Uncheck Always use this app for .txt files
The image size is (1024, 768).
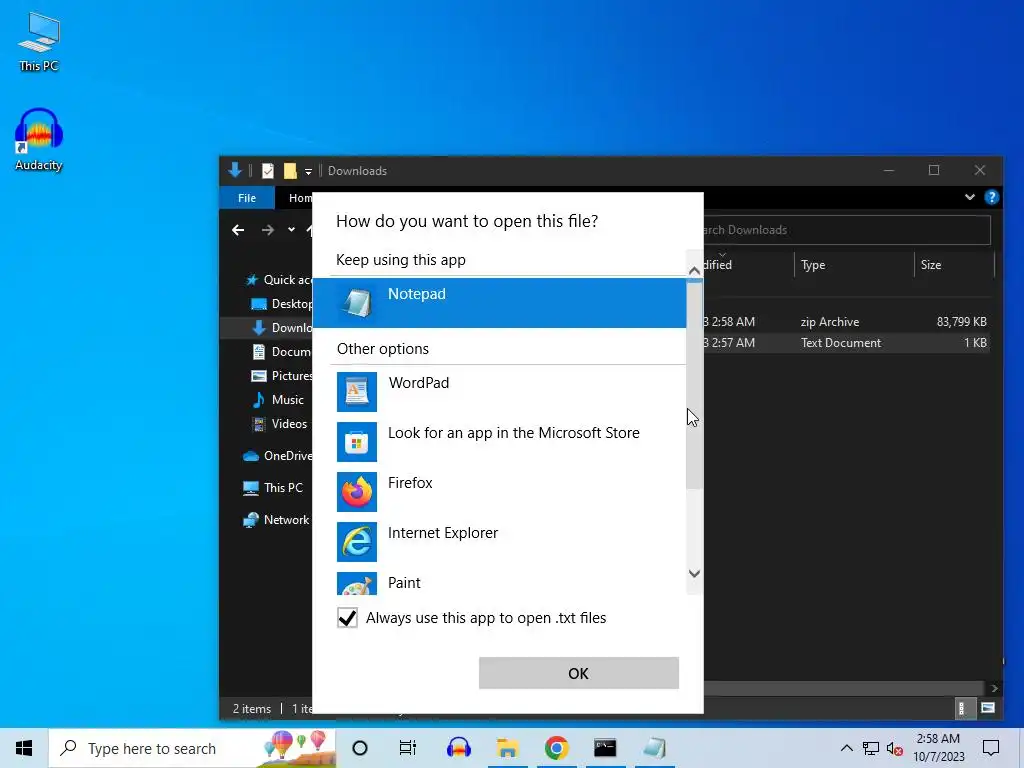point(347,618)
